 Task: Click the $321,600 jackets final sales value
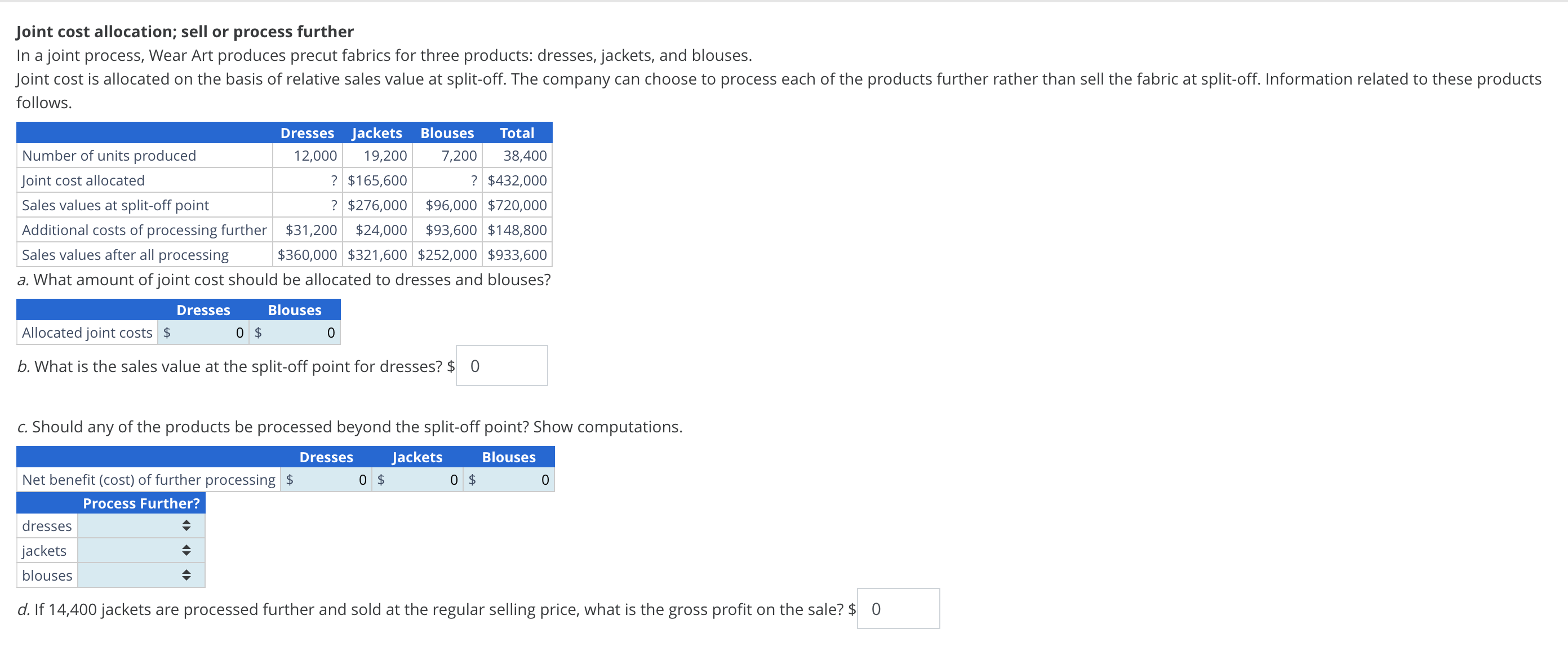coord(377,255)
